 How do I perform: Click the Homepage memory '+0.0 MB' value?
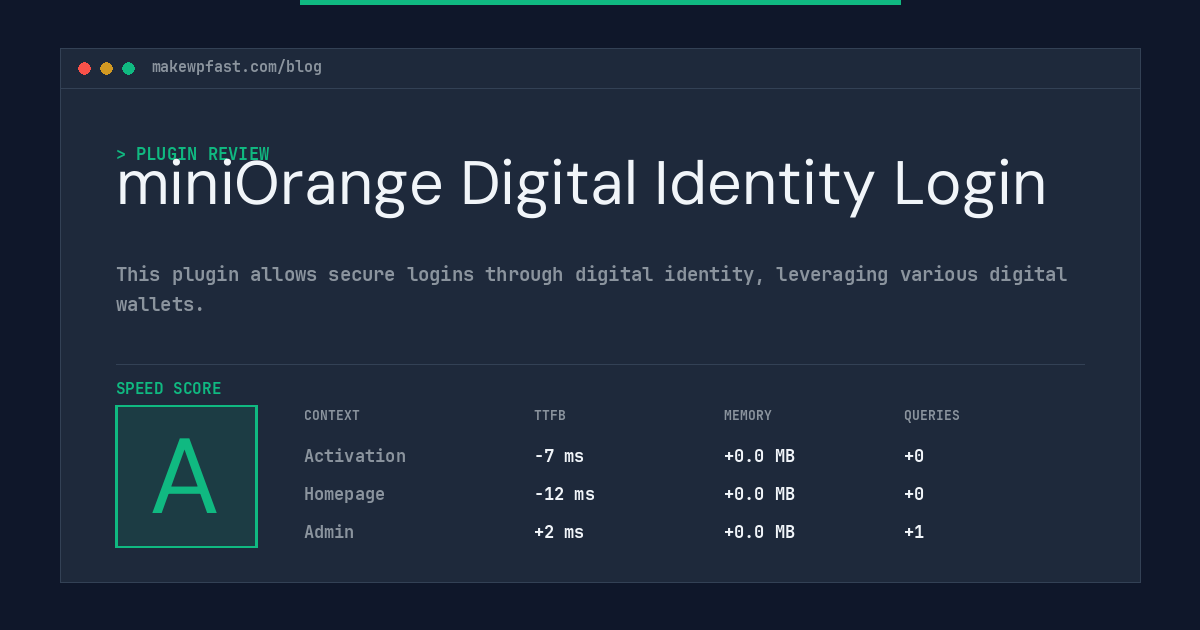pos(759,494)
